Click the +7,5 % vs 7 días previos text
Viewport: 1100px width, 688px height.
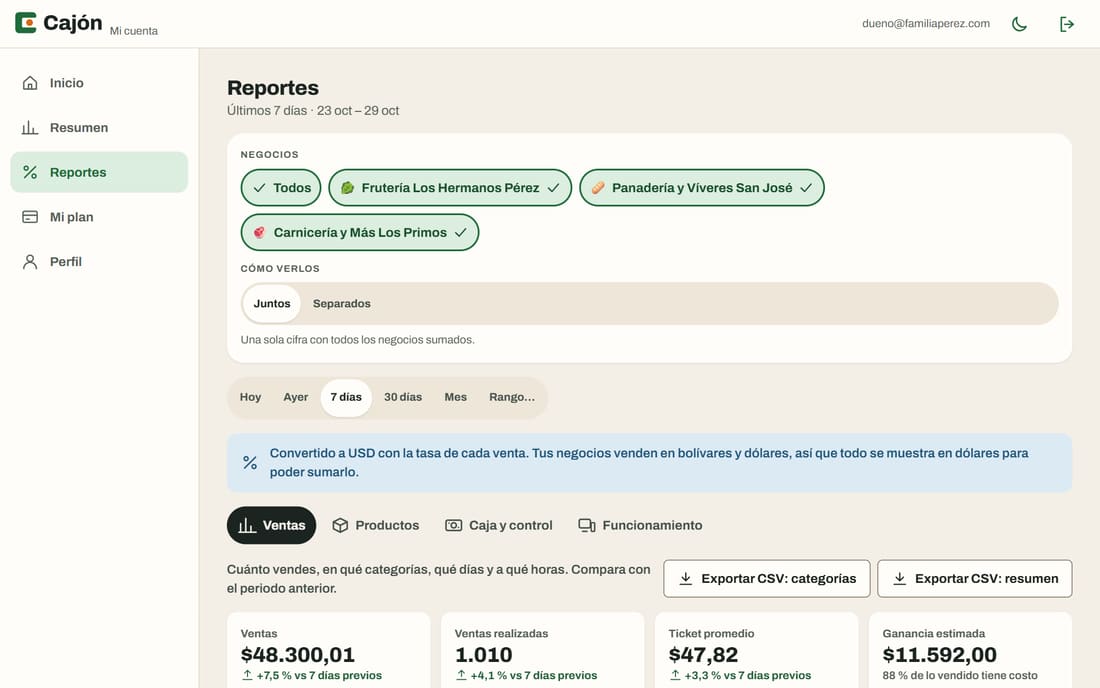point(319,675)
